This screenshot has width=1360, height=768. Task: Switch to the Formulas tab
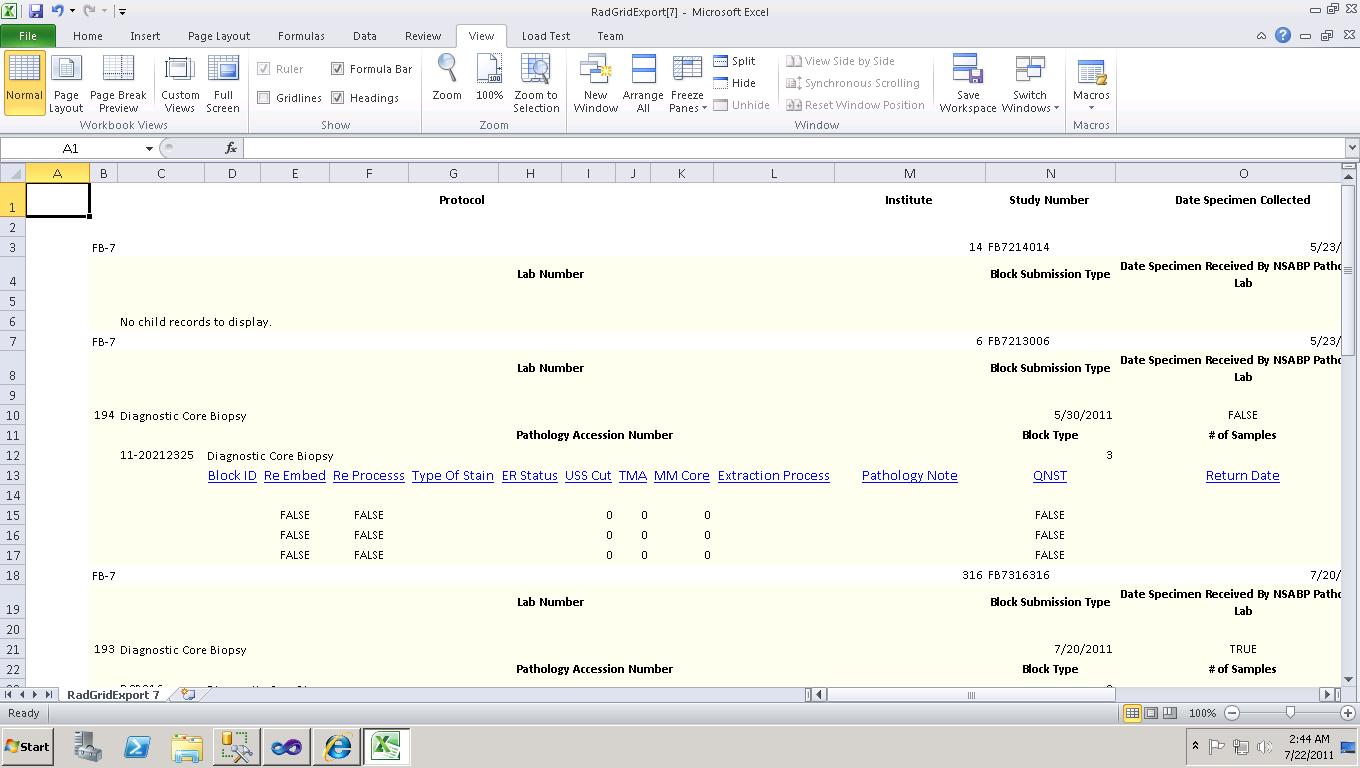[x=300, y=36]
